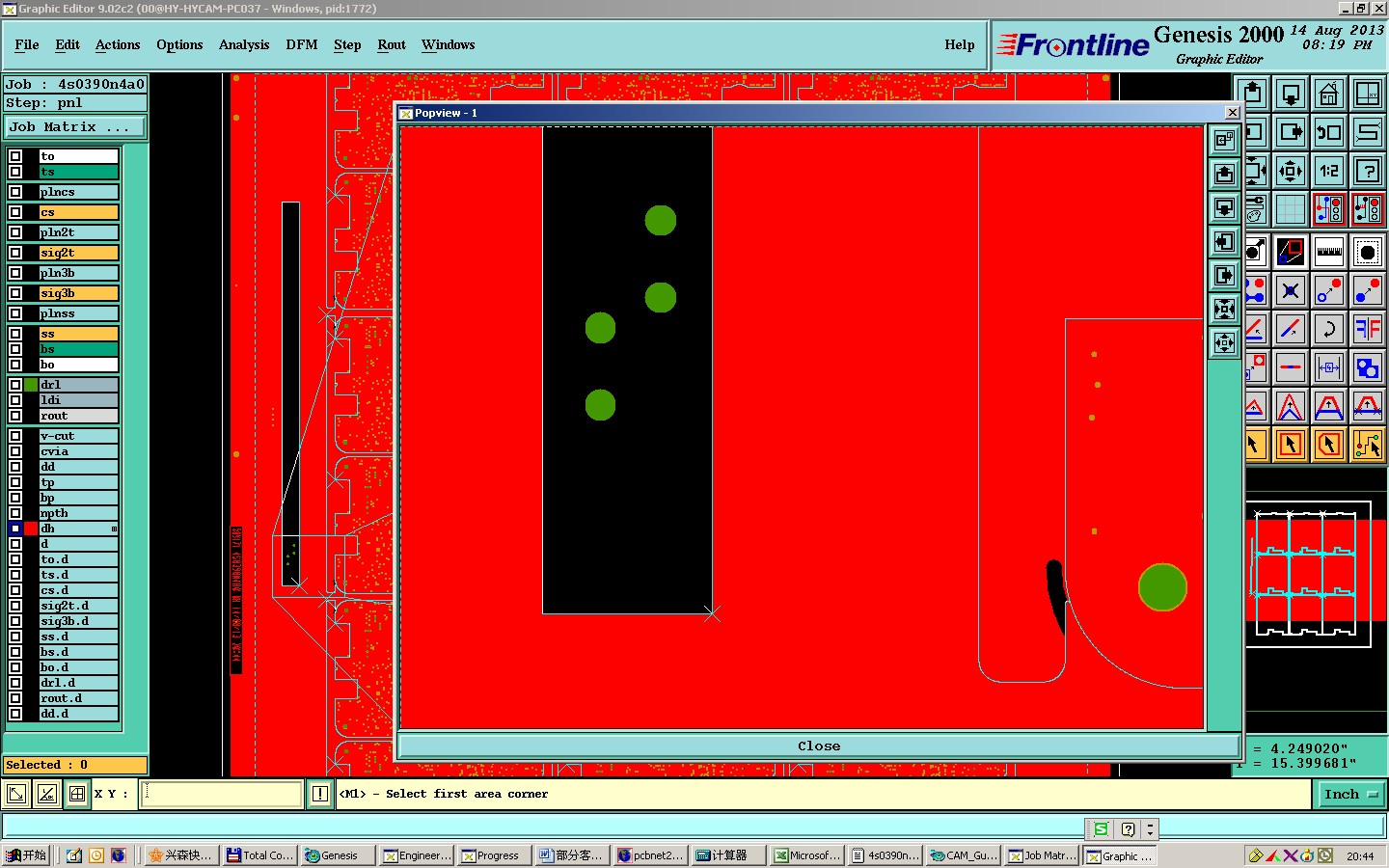Click the angle measurement mode icon
The image size is (1389, 868).
pos(46,794)
